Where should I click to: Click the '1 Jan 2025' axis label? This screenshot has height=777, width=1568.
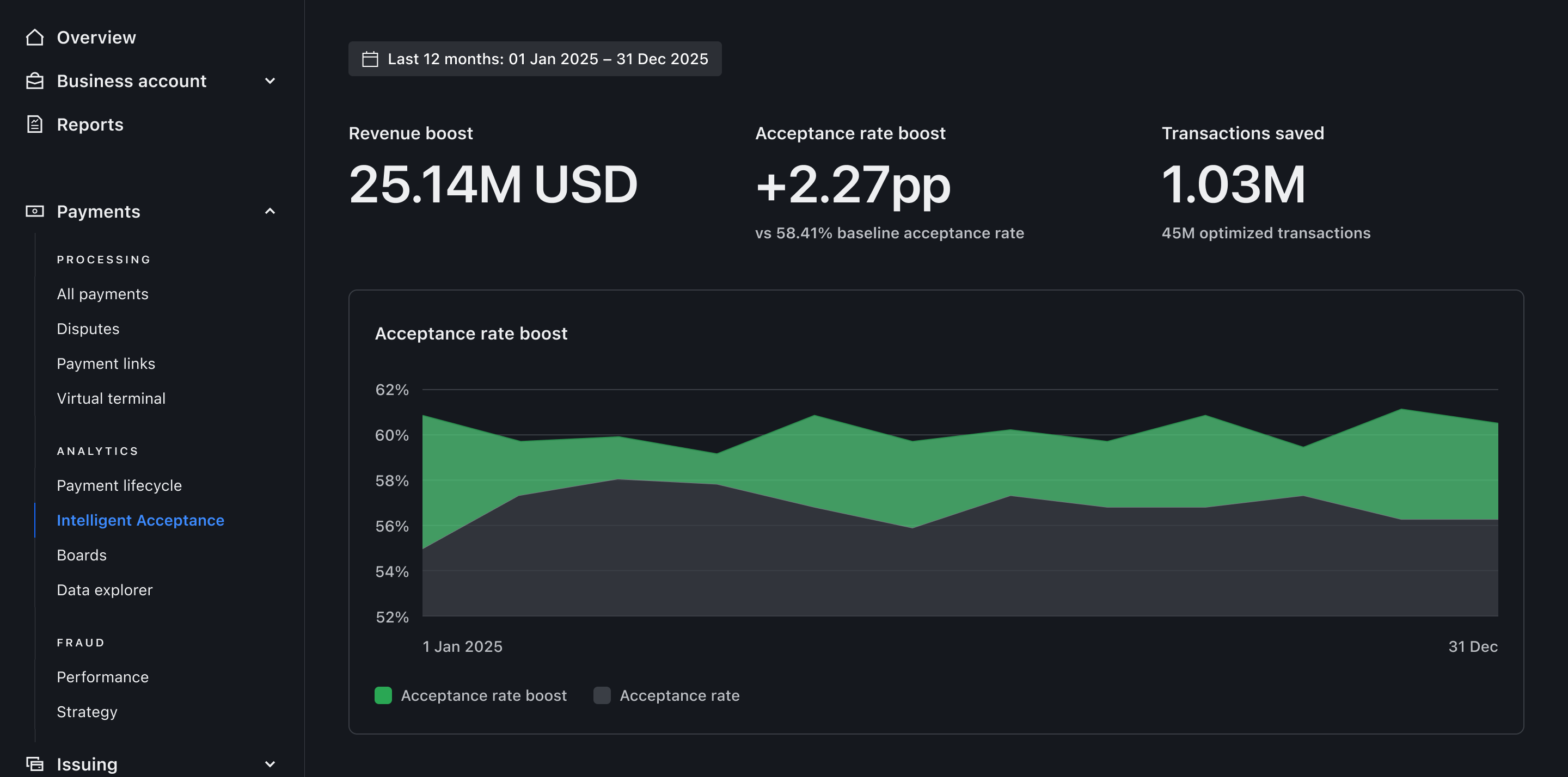[x=463, y=646]
